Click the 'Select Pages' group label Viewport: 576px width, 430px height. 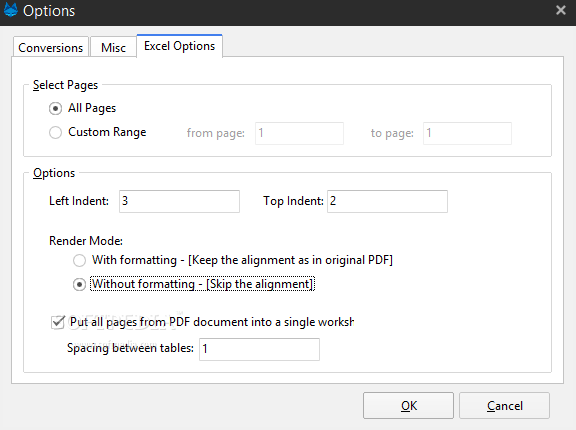(x=65, y=85)
